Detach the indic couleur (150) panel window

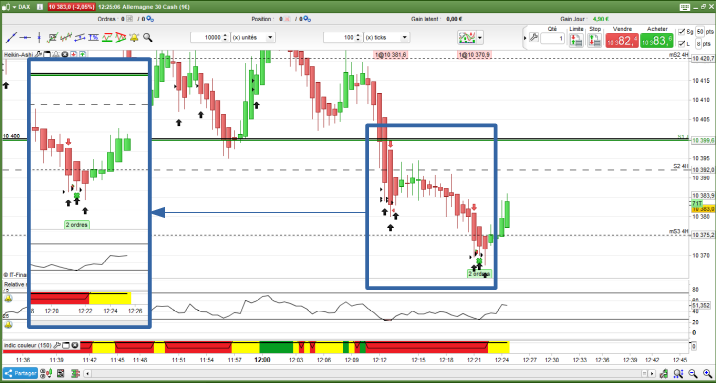[66, 346]
